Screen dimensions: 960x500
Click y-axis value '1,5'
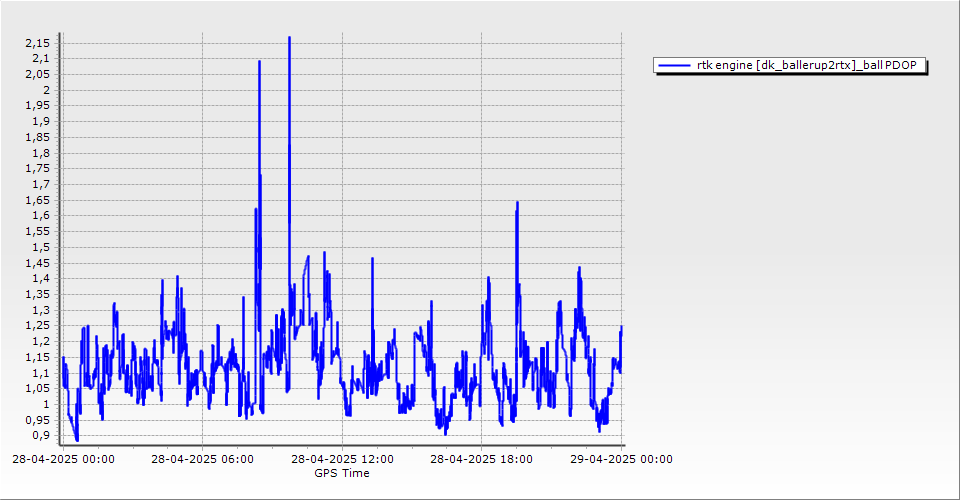pos(41,247)
